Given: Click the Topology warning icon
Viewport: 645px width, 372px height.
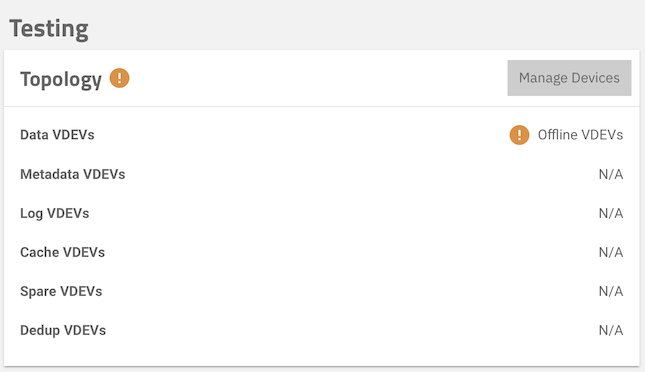Looking at the screenshot, I should pos(119,78).
